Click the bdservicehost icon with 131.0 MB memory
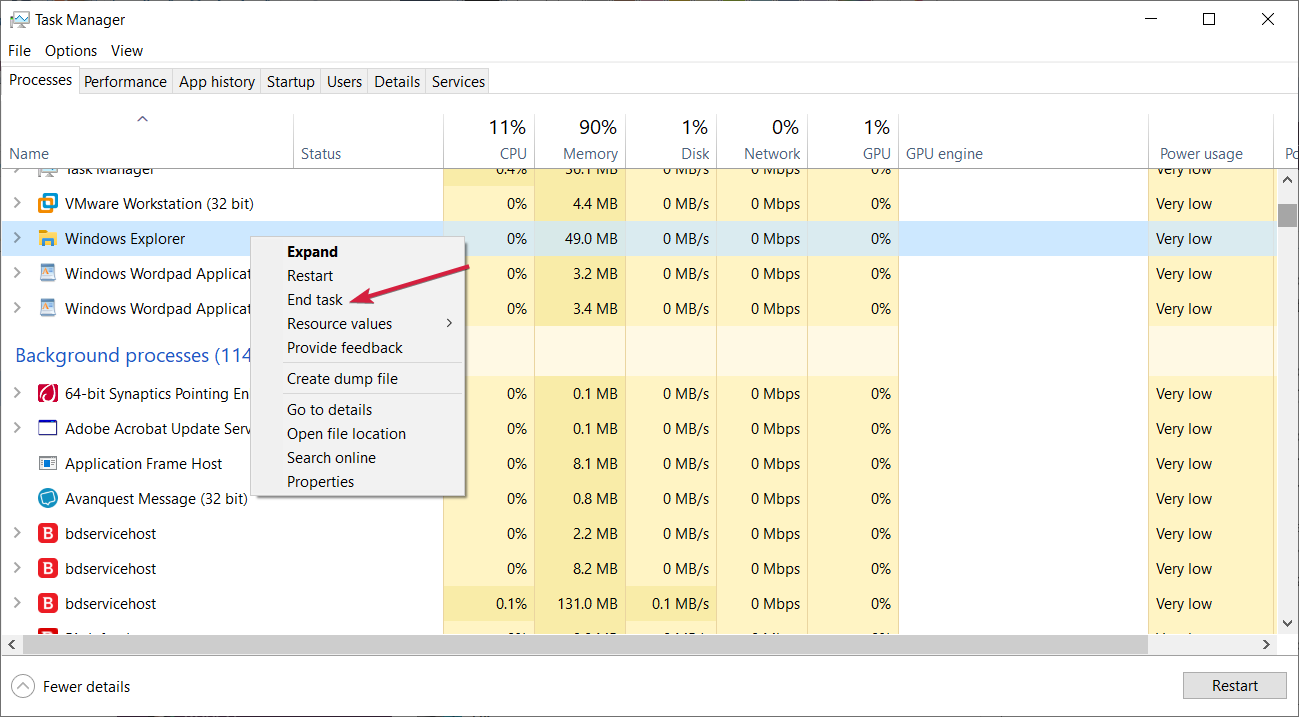The image size is (1299, 717). click(x=47, y=604)
